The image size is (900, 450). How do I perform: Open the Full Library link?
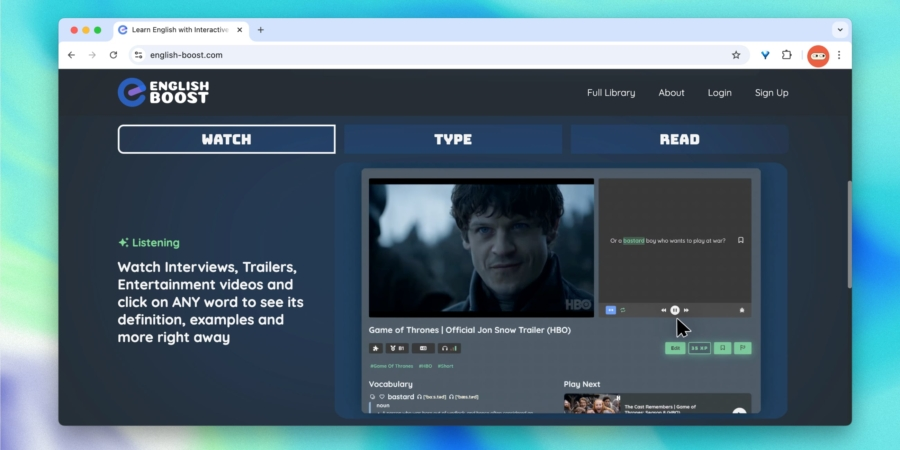(x=610, y=93)
